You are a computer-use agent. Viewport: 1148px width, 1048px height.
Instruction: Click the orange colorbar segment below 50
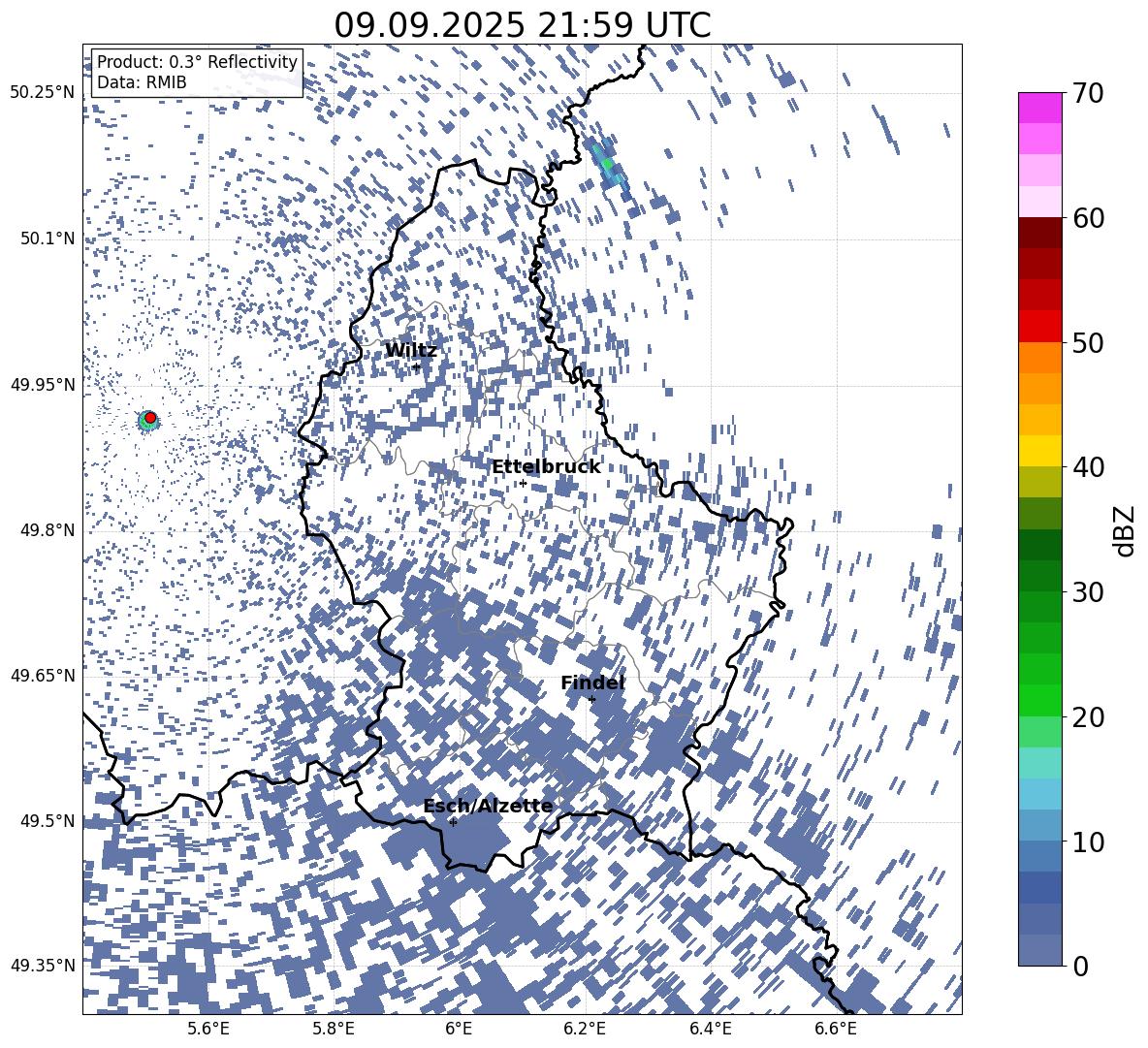click(1039, 357)
